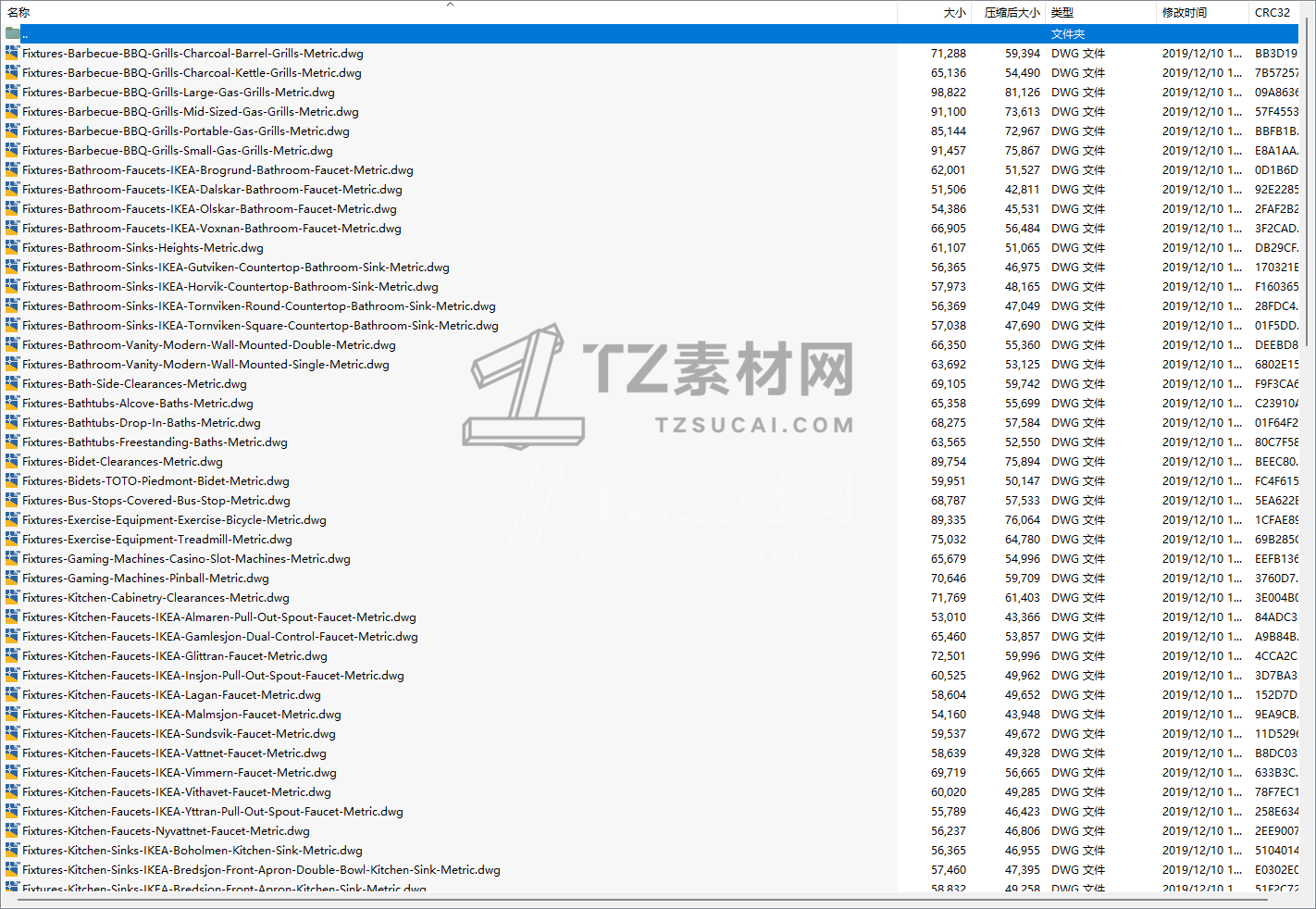This screenshot has height=909, width=1316.
Task: Click the file name Fixtures-Gaming-Machines-Pinball-Metric.dwg
Action: [x=146, y=578]
